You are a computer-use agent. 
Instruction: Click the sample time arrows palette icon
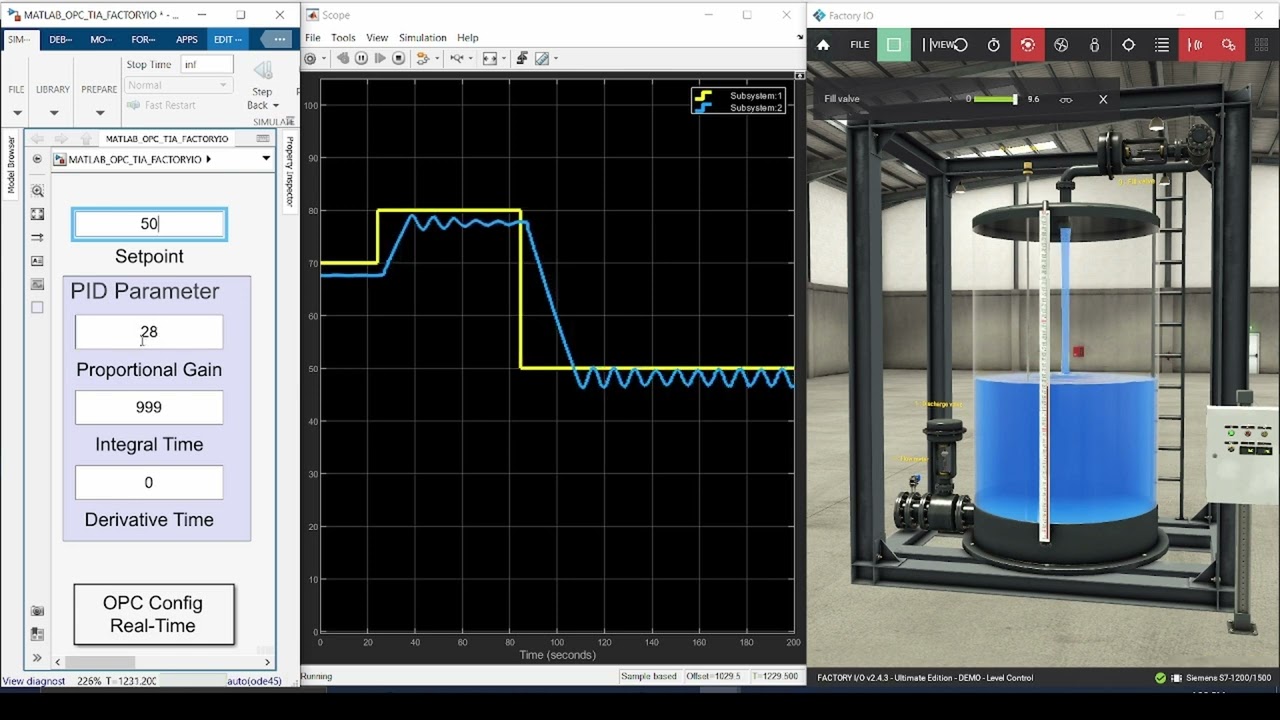click(x=37, y=238)
